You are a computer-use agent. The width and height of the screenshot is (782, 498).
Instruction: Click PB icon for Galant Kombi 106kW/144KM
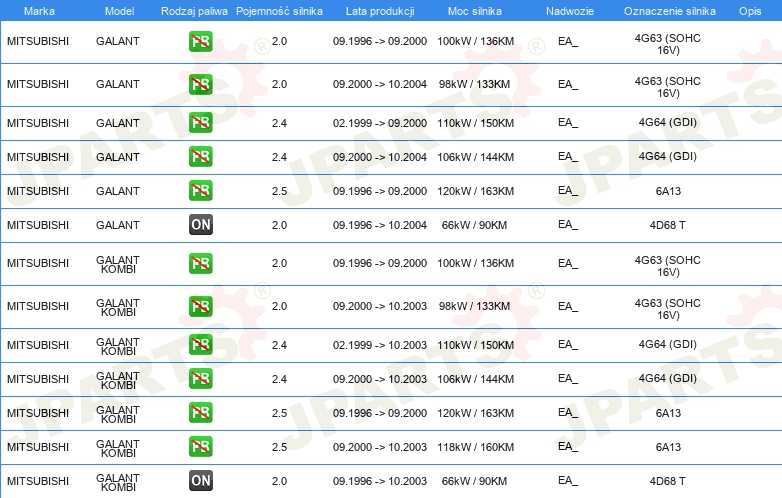pyautogui.click(x=200, y=379)
